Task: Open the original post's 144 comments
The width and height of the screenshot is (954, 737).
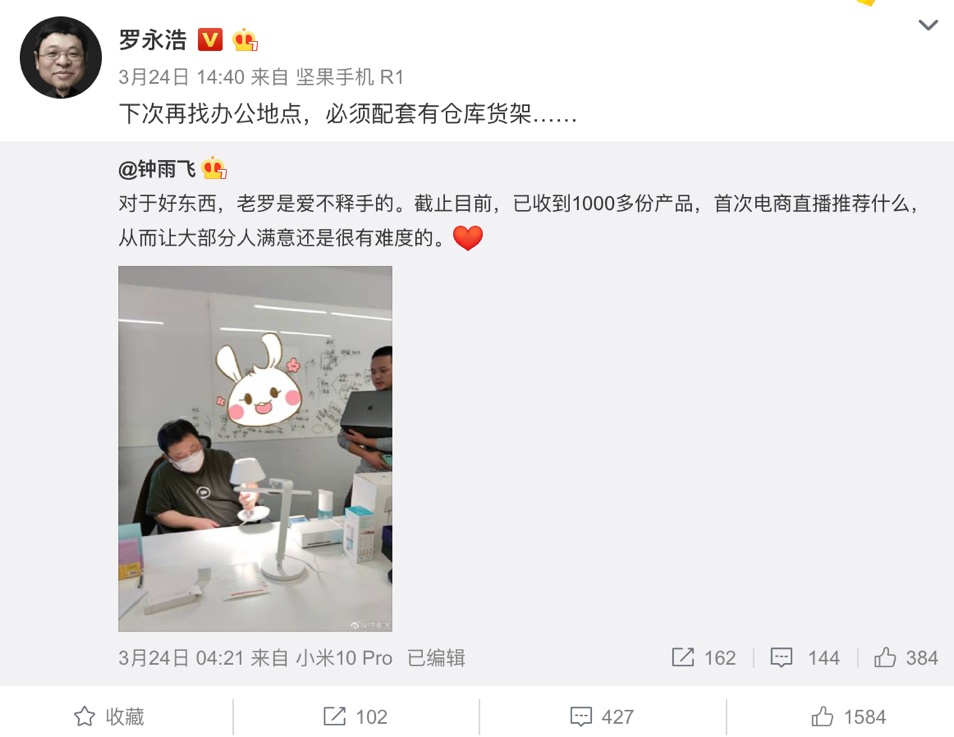Action: [805, 658]
